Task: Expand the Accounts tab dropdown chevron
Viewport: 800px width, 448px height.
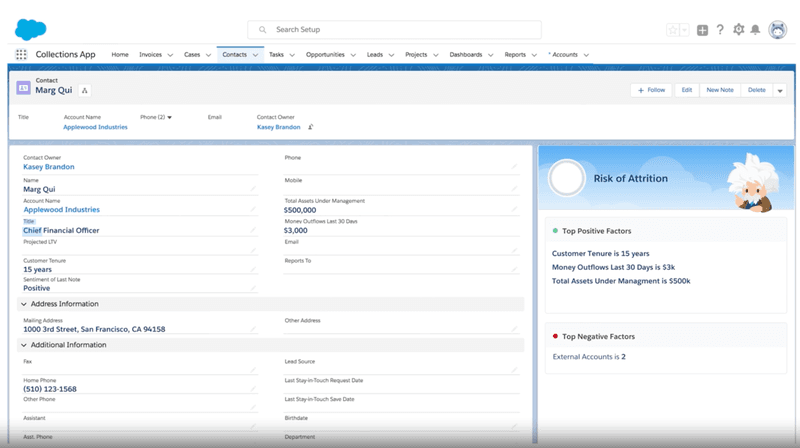Action: pos(586,55)
